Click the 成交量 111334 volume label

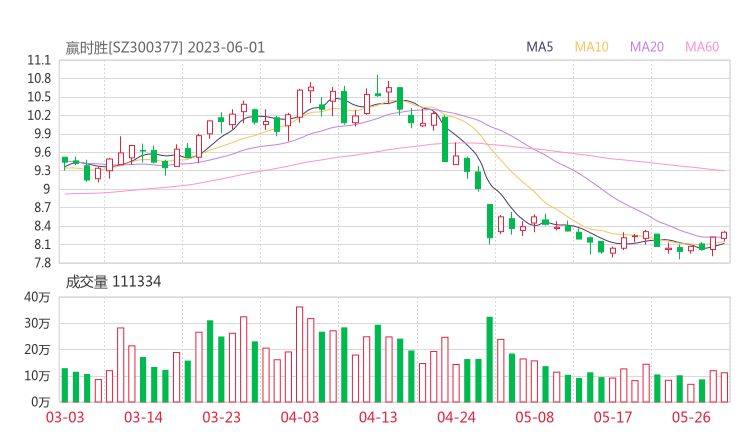tap(113, 282)
